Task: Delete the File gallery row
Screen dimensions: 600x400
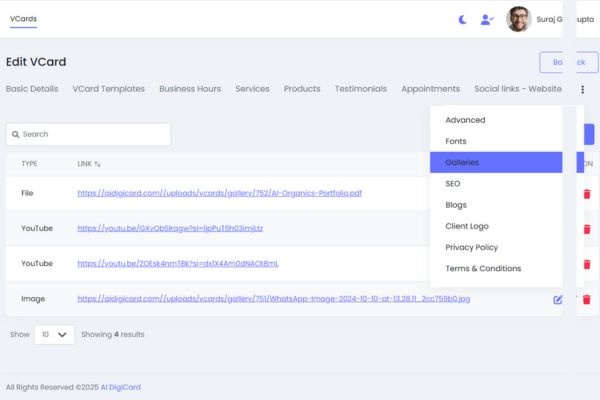Action: pyautogui.click(x=587, y=194)
